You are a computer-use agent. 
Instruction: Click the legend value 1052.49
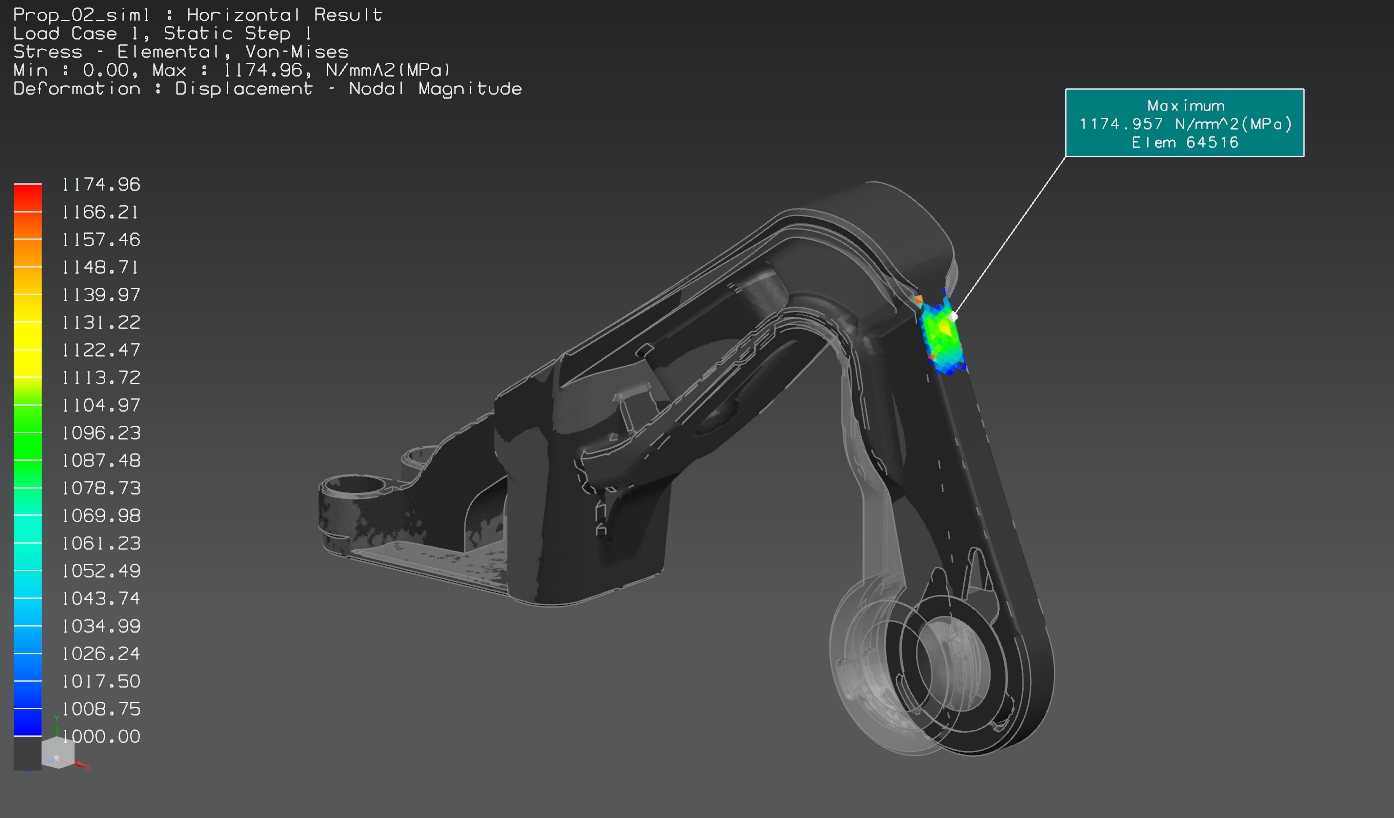(x=101, y=571)
